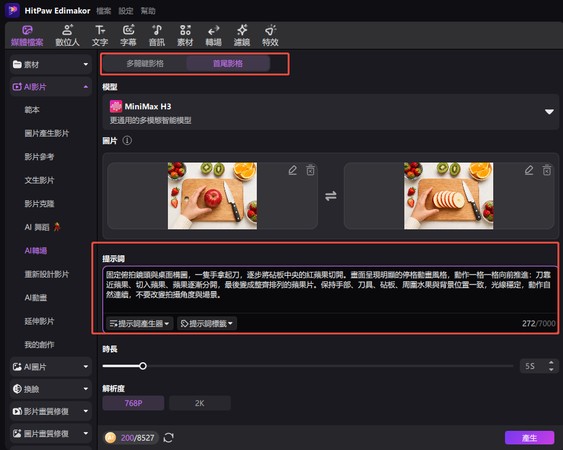Select 重新設計影片 in the sidebar
Screen dimensions: 563x450
(47, 274)
